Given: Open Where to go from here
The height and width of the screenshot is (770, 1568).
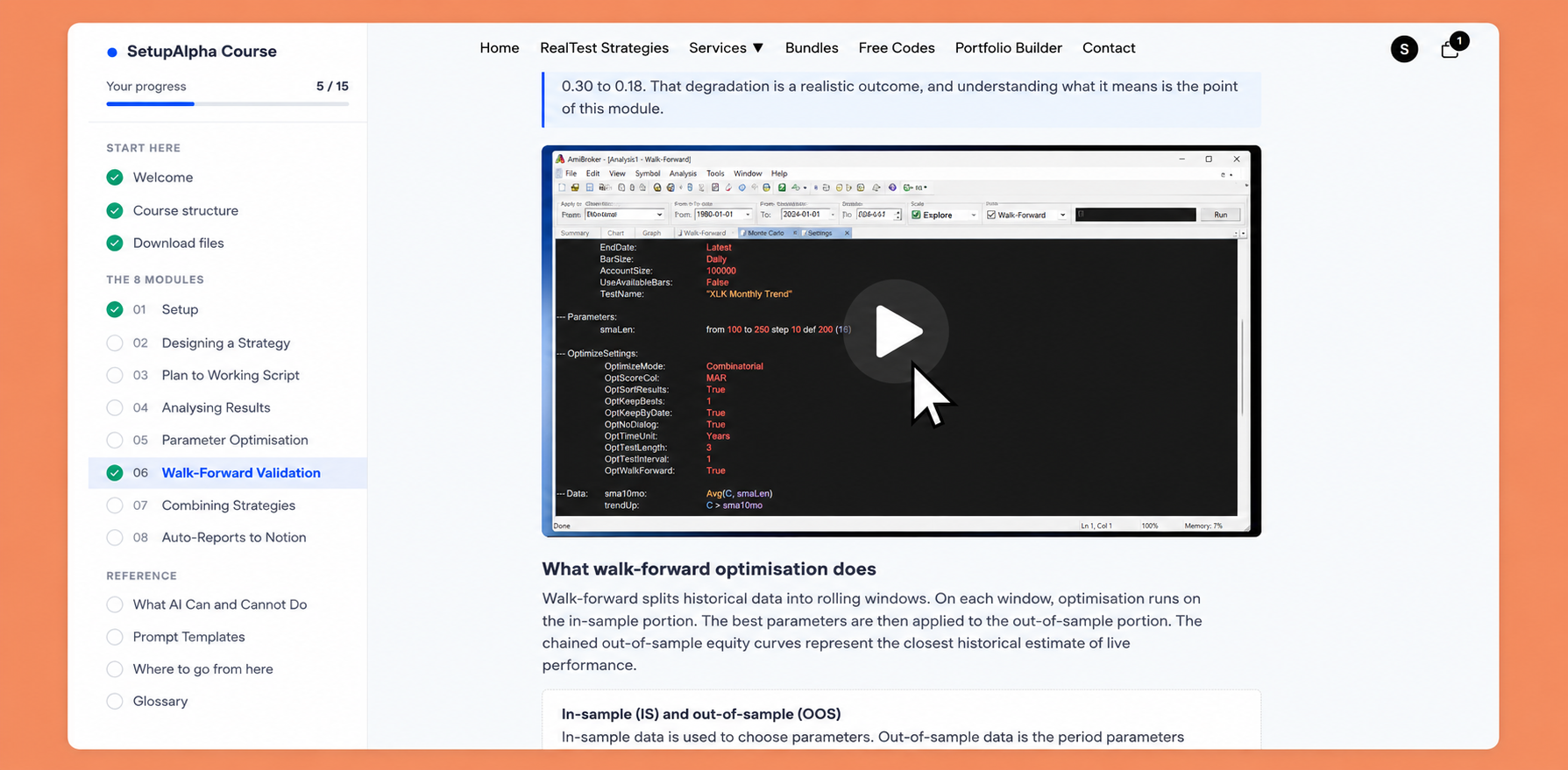Looking at the screenshot, I should point(202,669).
